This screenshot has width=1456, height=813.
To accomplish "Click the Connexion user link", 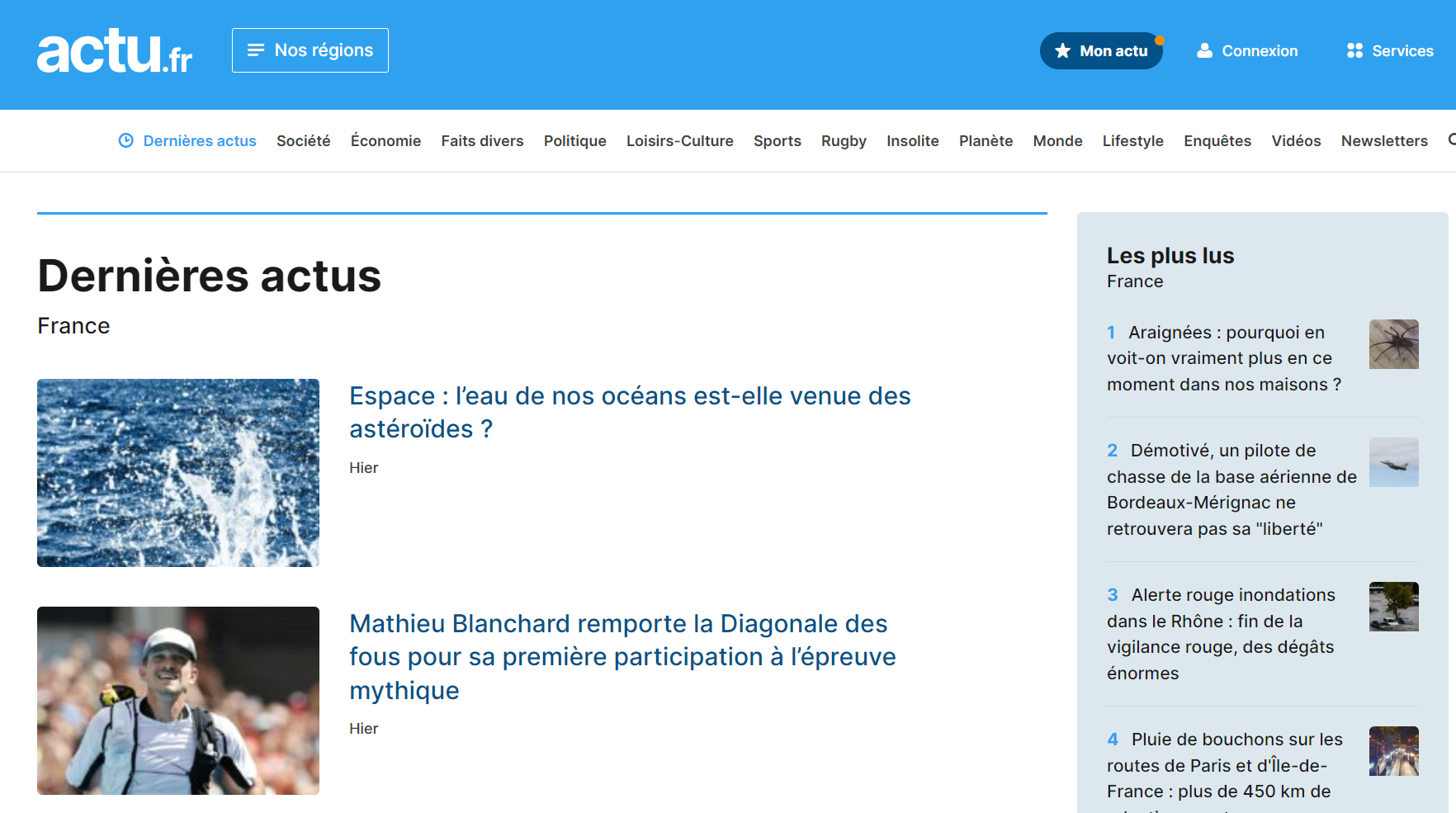I will click(x=1247, y=51).
